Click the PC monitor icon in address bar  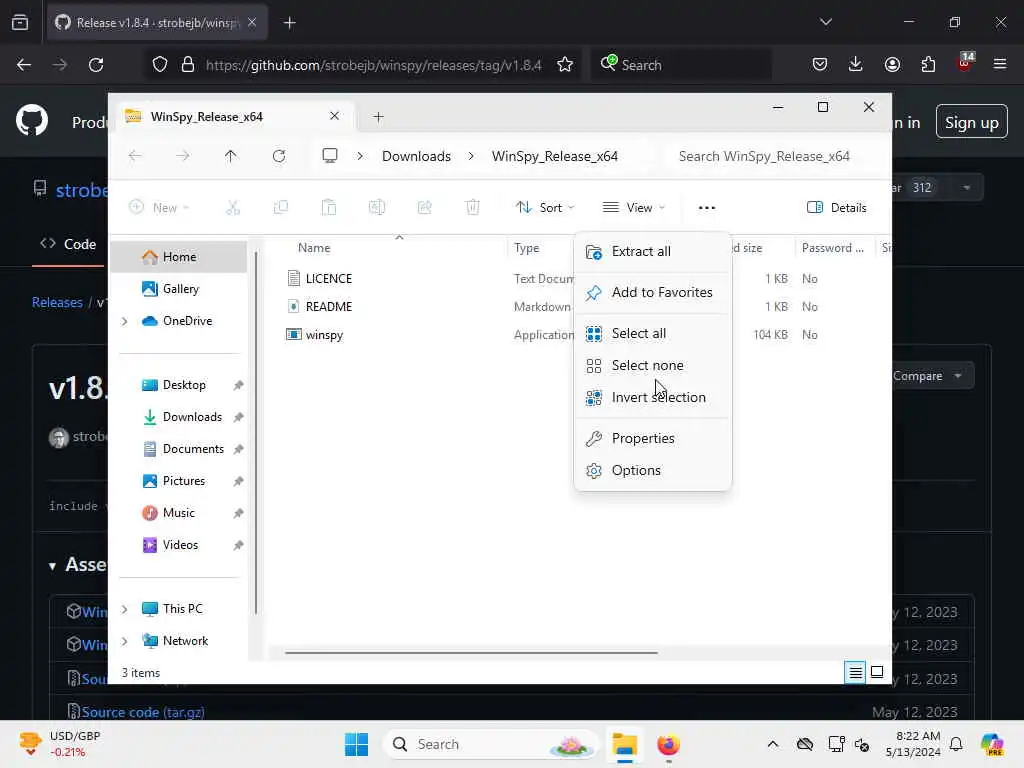point(330,156)
